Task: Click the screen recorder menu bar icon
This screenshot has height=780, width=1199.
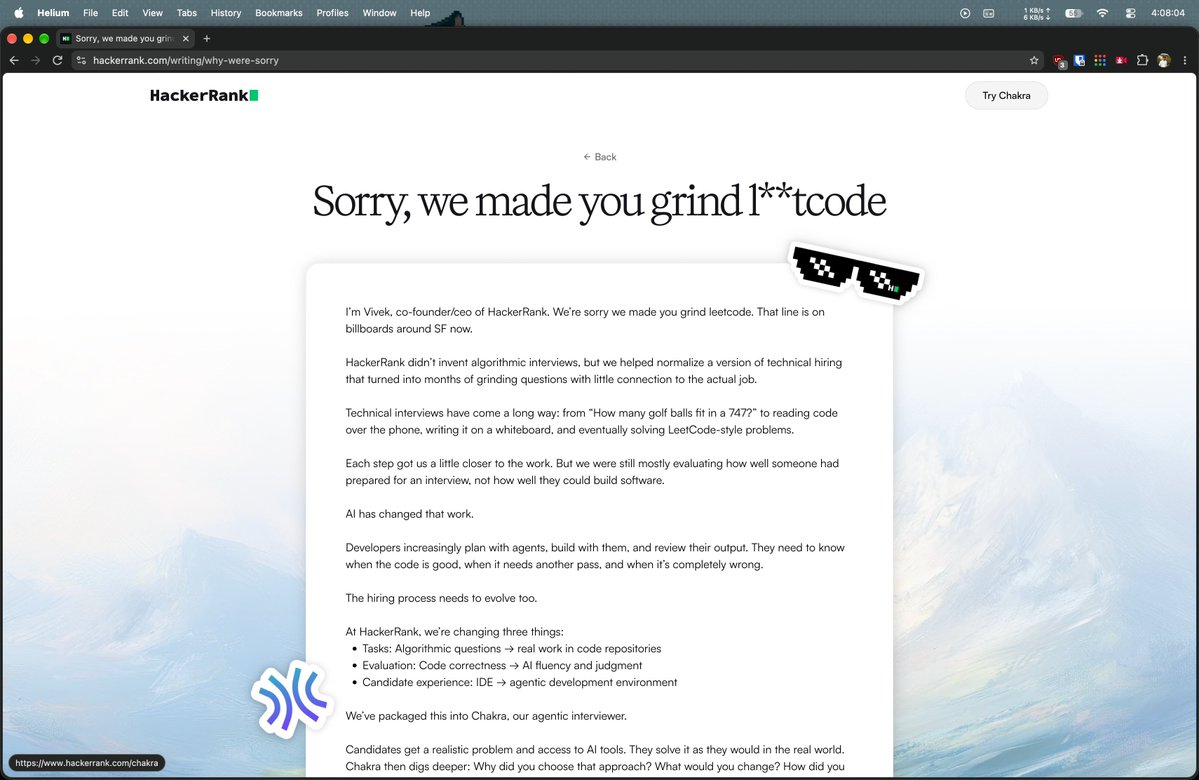Action: (x=989, y=13)
